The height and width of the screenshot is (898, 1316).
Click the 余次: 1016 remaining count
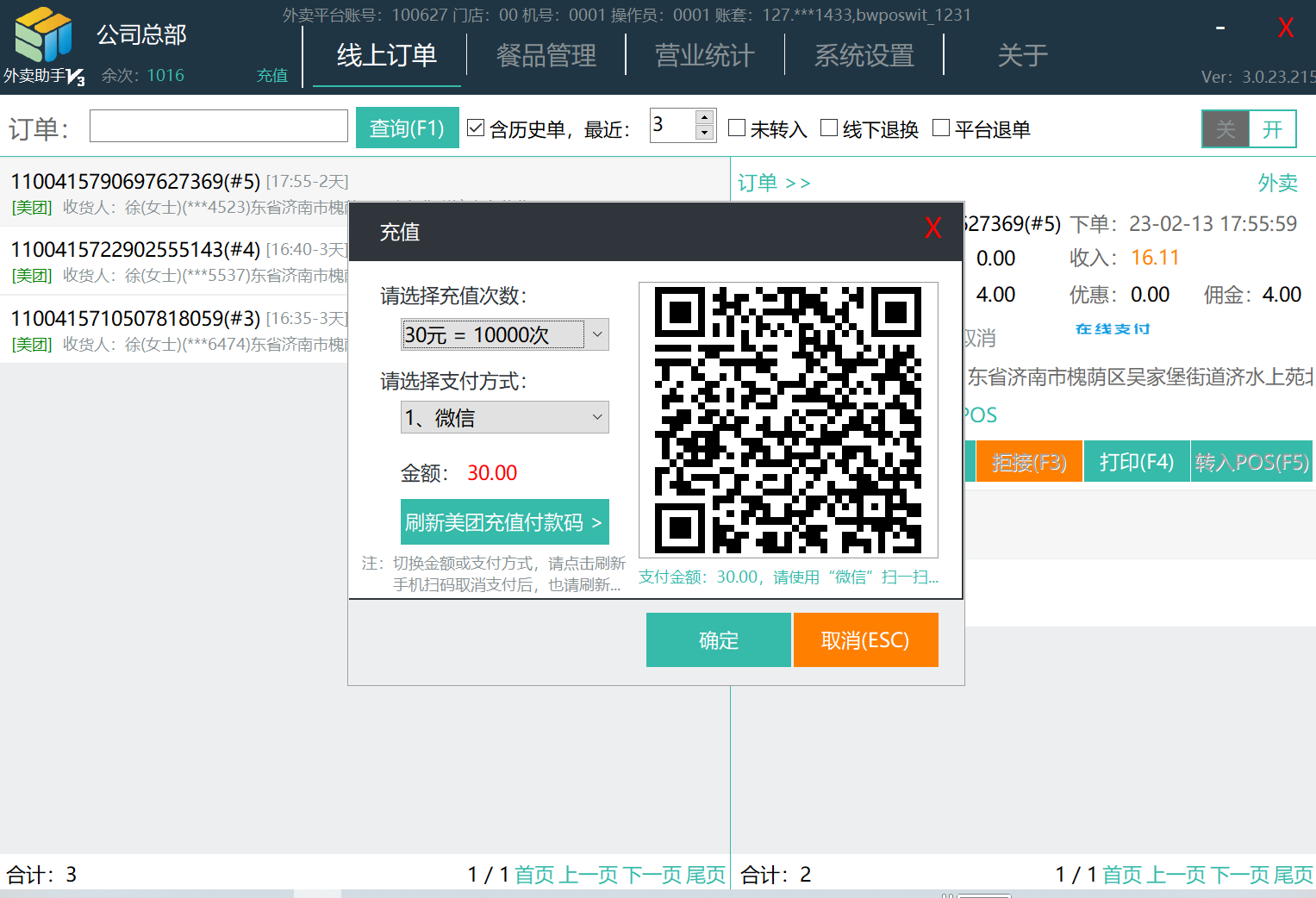[x=143, y=76]
